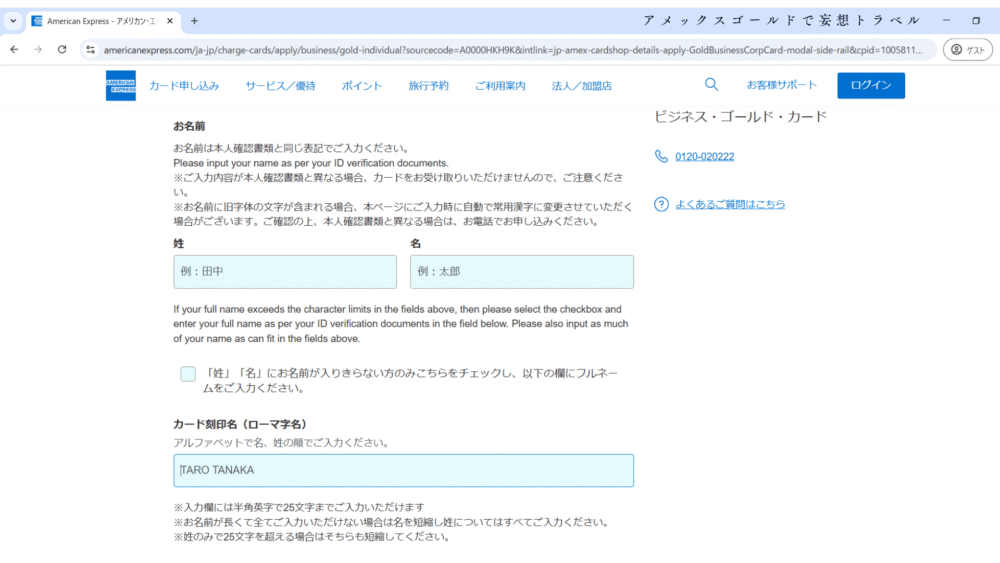Viewport: 1000px width, 563px height.
Task: Click the American Express logo
Action: [x=121, y=85]
